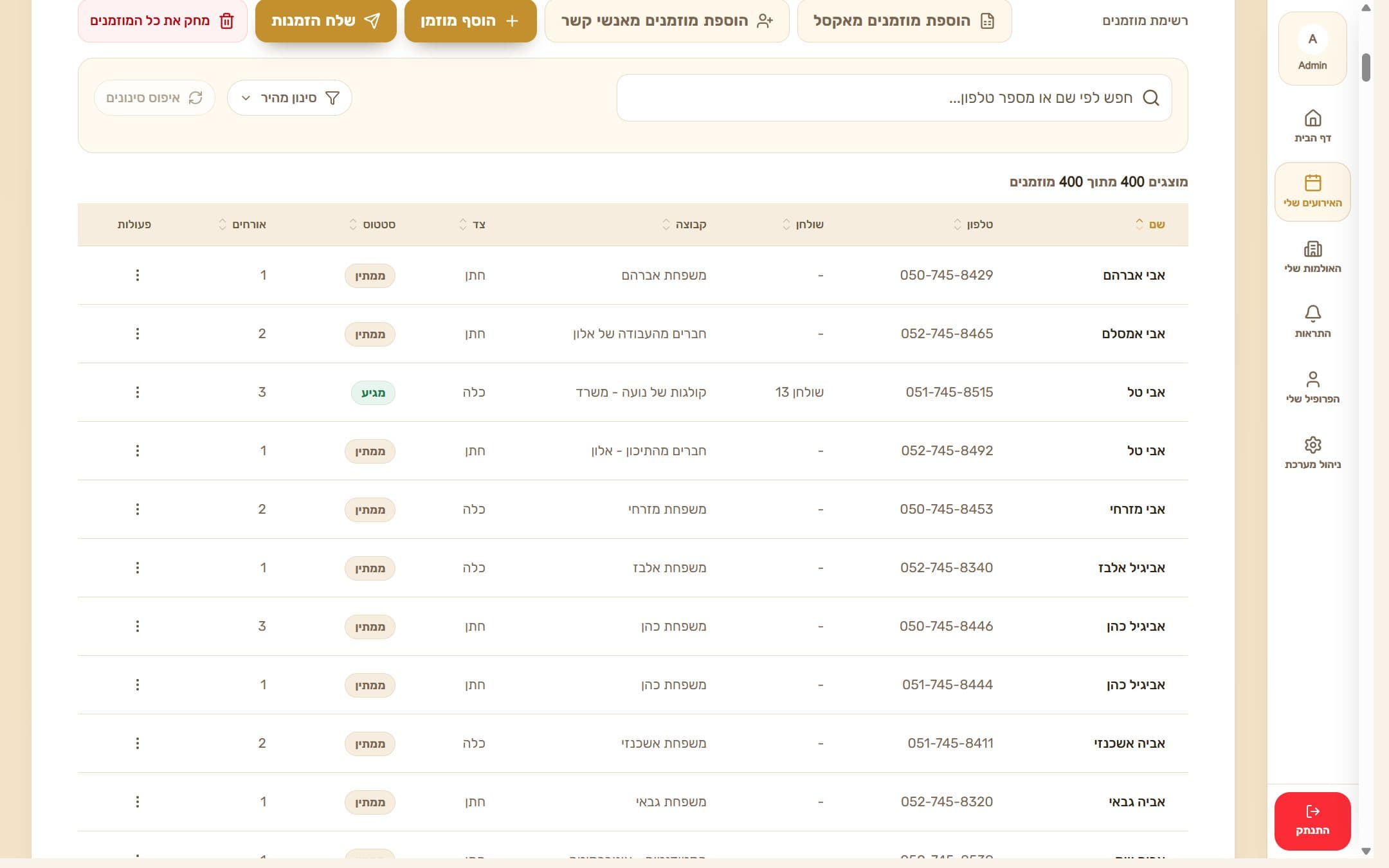Open actions menu for אביה אשכנזי row
Image resolution: width=1389 pixels, height=868 pixels.
click(137, 743)
